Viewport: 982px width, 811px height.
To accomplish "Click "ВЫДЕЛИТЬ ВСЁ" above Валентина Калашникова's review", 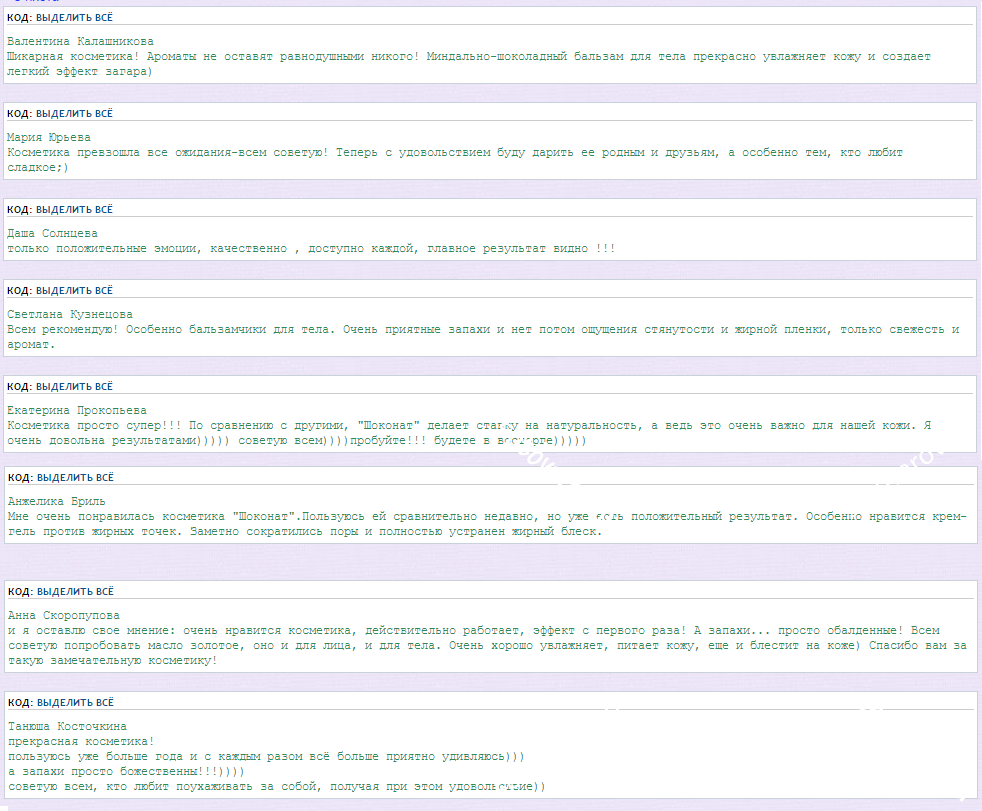I will click(x=74, y=18).
